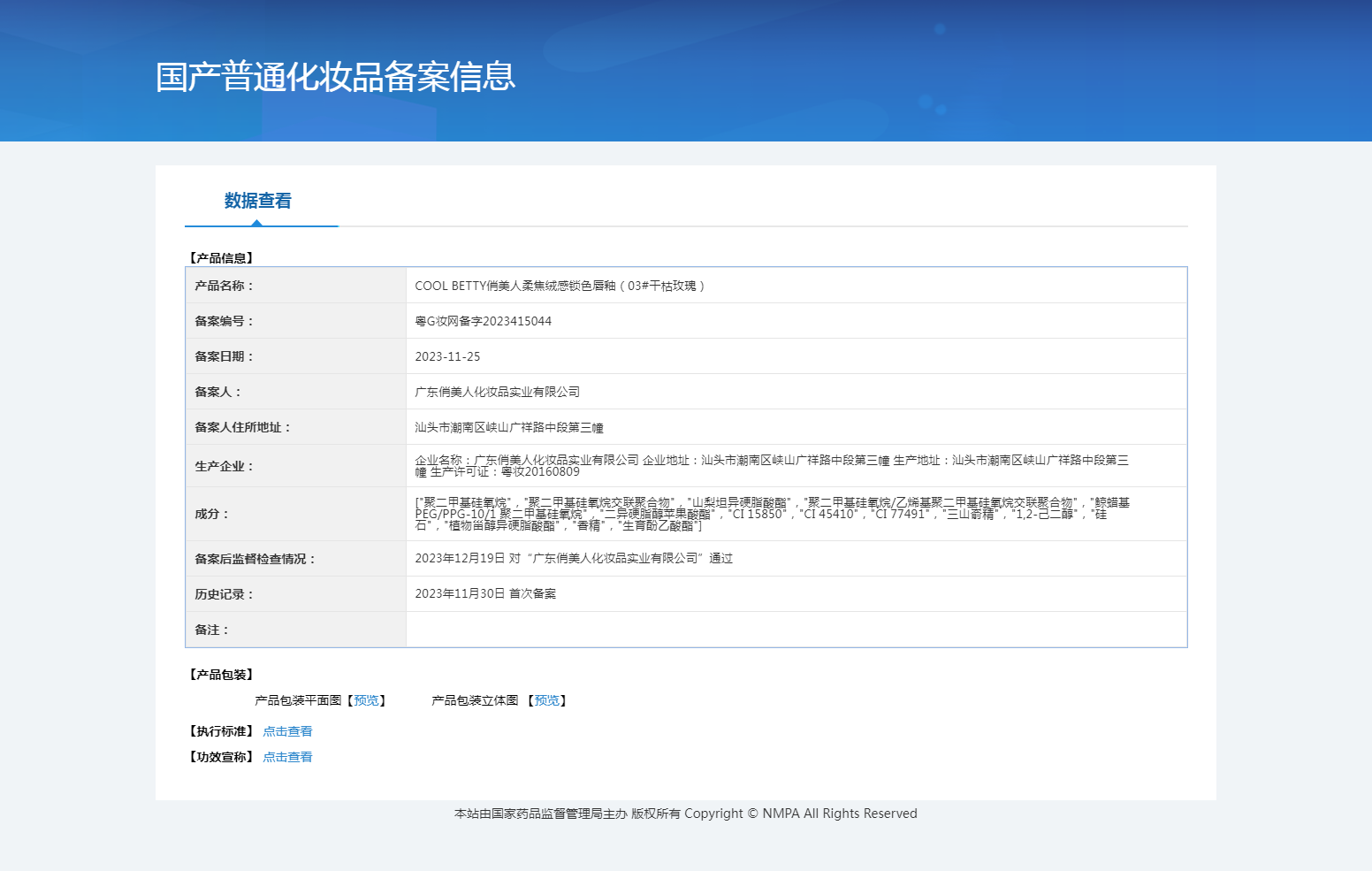Viewport: 1372px width, 871px height.
Task: Click the filing date 2023-11-25
Action: click(x=447, y=356)
